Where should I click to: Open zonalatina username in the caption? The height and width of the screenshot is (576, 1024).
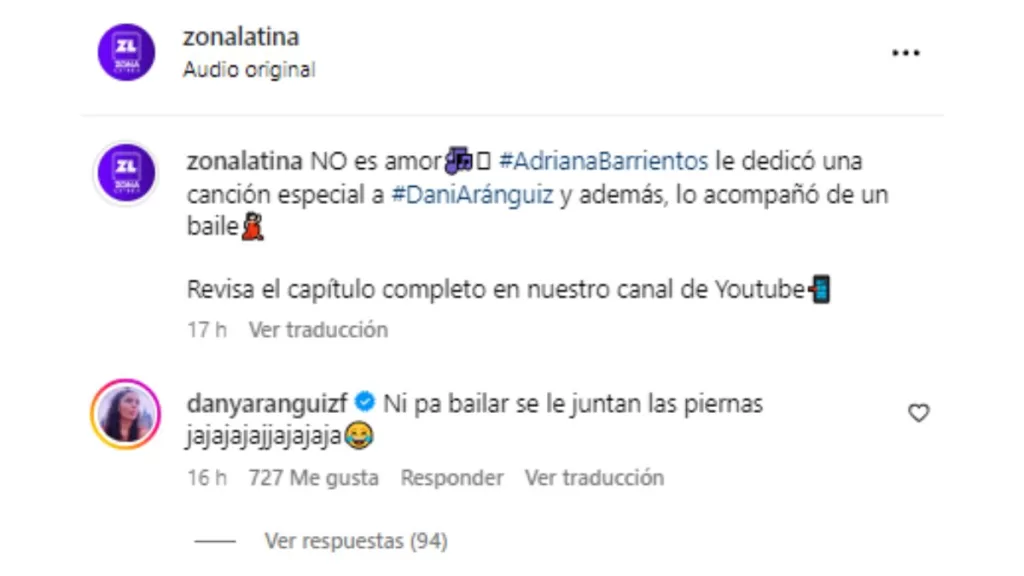click(245, 161)
